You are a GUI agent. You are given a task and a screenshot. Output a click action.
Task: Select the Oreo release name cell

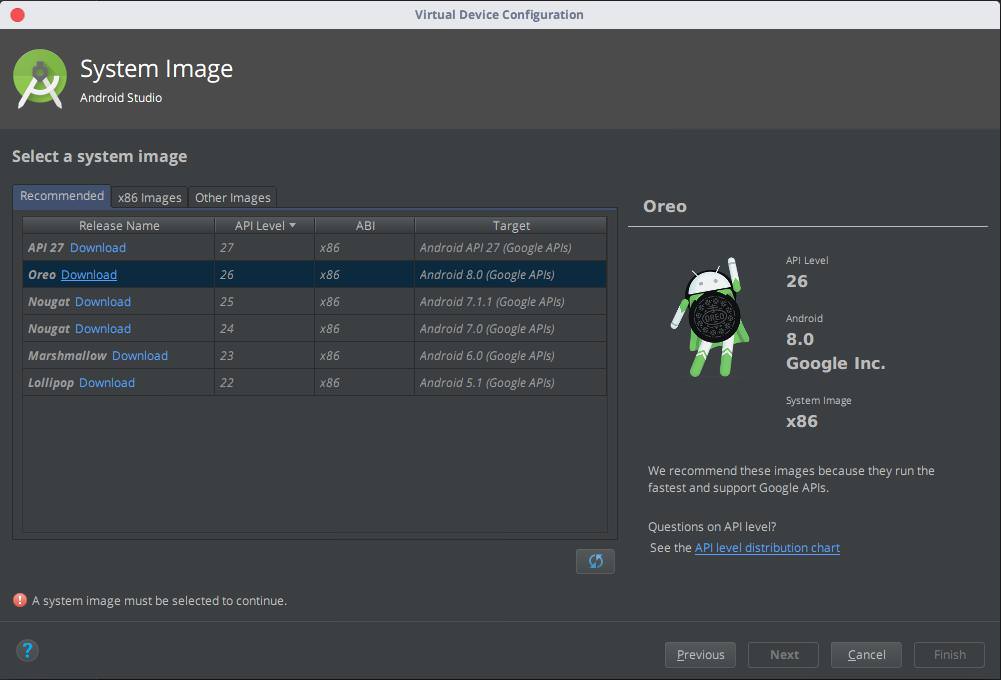click(119, 275)
